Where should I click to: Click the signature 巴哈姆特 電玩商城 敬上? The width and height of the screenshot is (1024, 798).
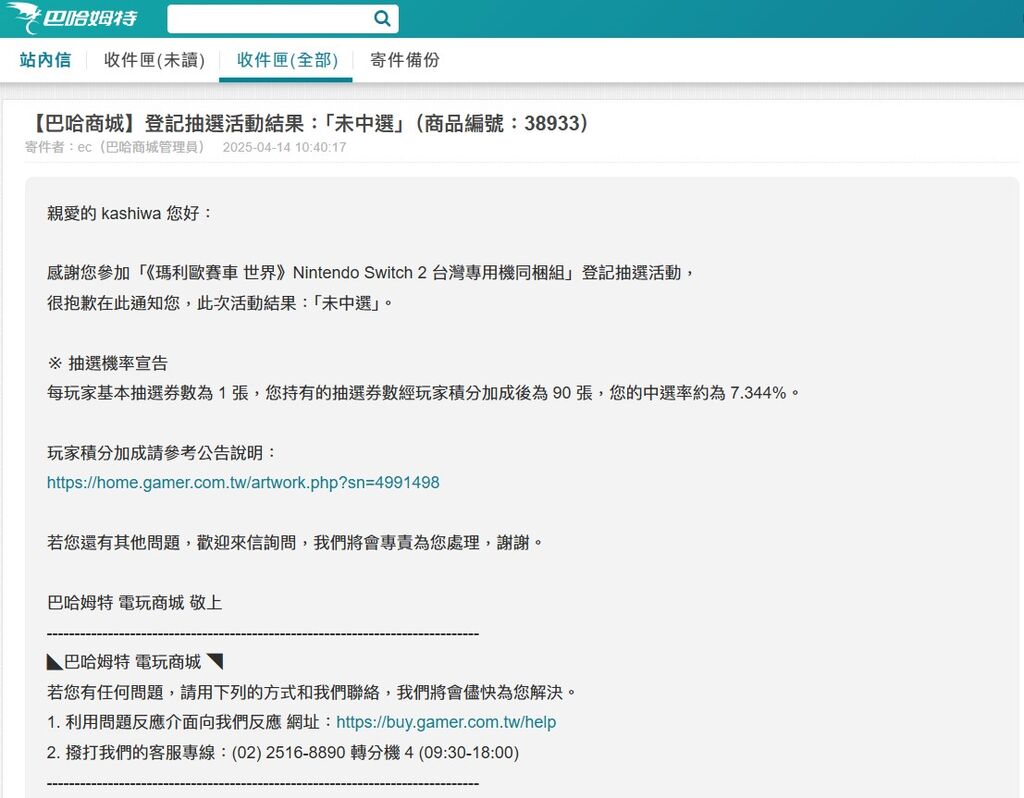pyautogui.click(x=135, y=602)
